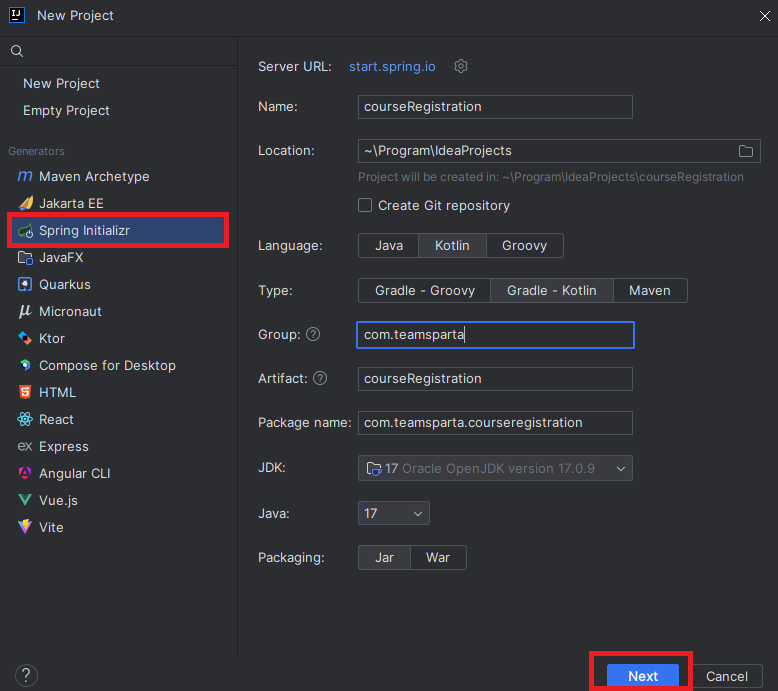The height and width of the screenshot is (691, 778).
Task: Click the Express ex icon
Action: pos(25,446)
